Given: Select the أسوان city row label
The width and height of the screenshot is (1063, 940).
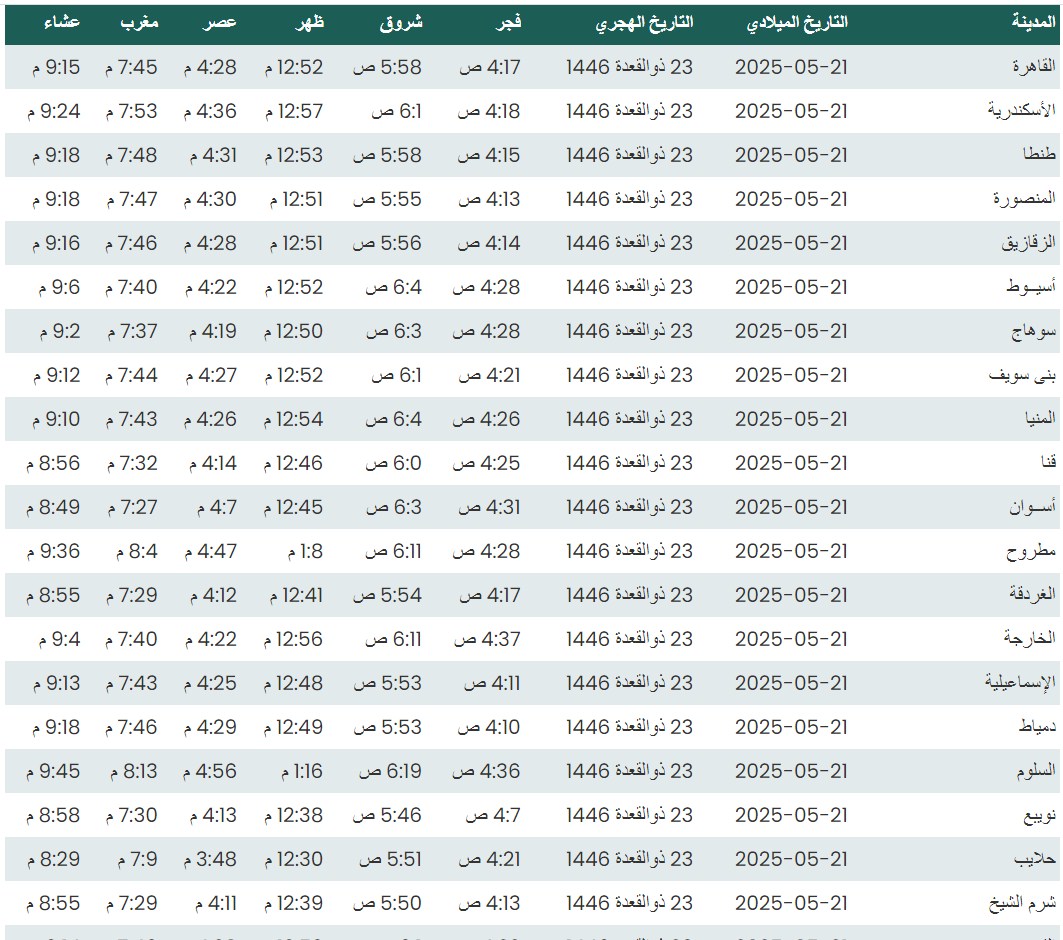Looking at the screenshot, I should tap(1032, 507).
